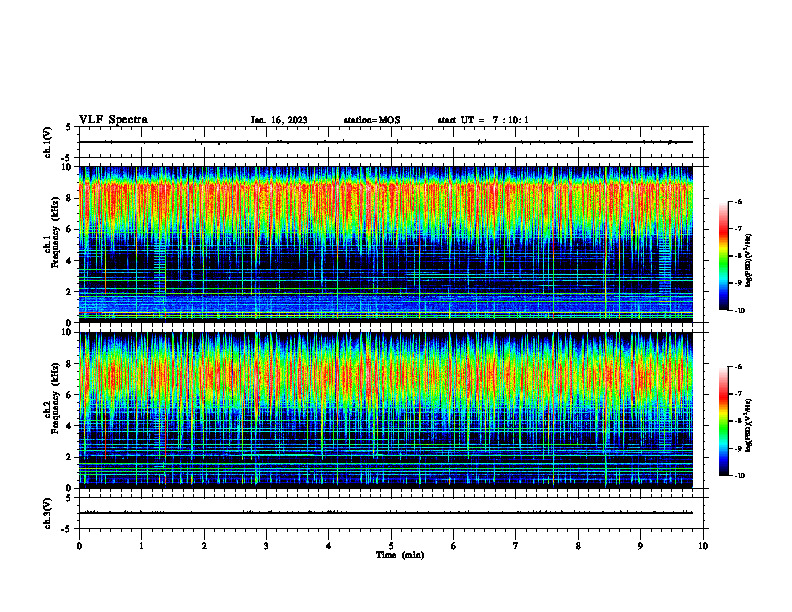792x612 pixels.
Task: Click time axis tick label '8'
Action: [578, 546]
